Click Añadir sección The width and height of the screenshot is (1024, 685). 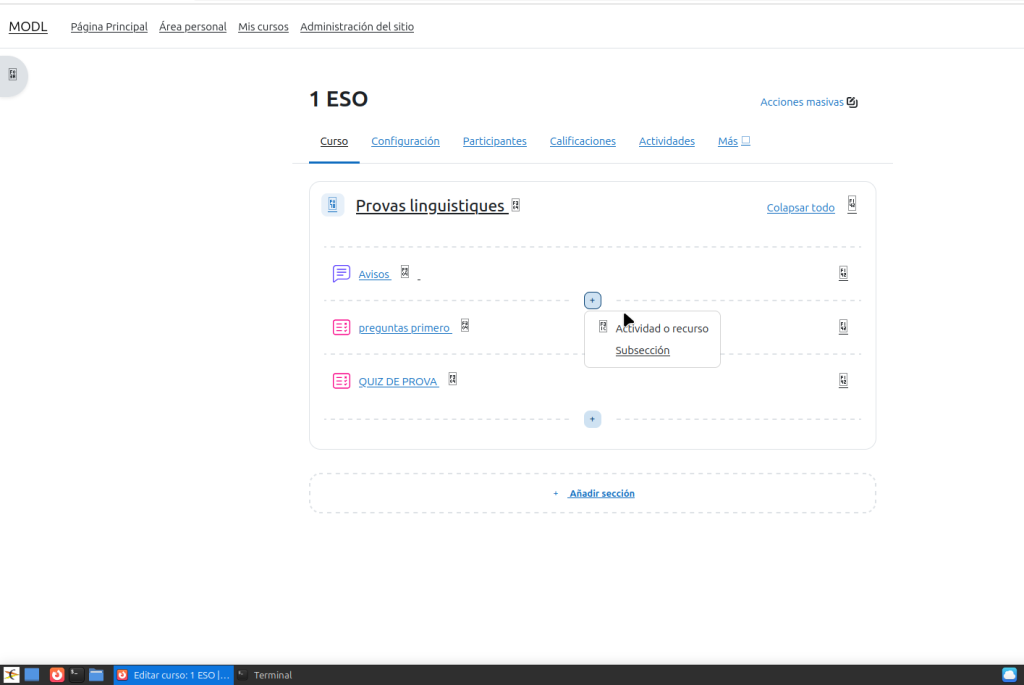pyautogui.click(x=601, y=494)
